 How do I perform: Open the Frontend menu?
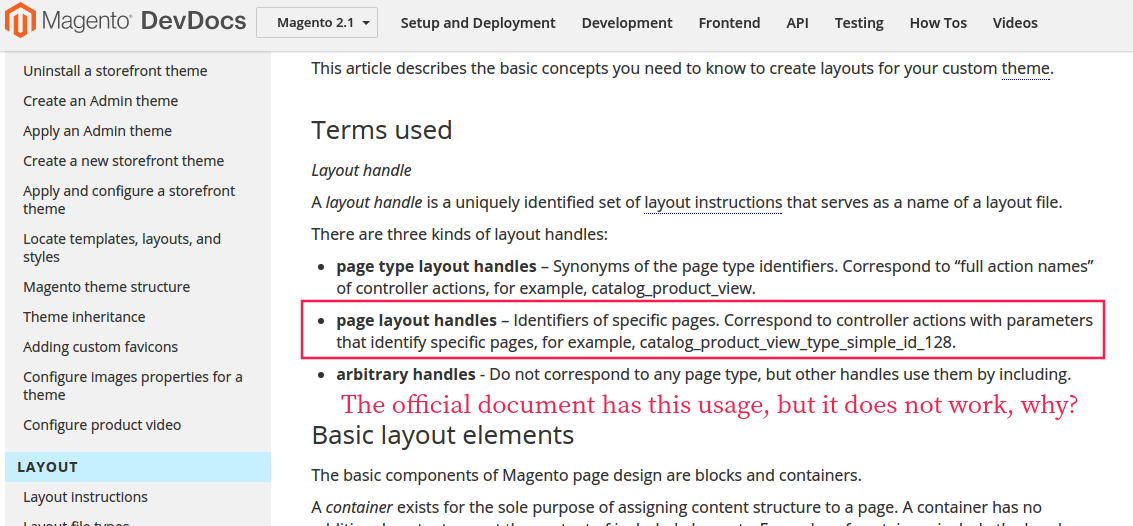[x=729, y=23]
